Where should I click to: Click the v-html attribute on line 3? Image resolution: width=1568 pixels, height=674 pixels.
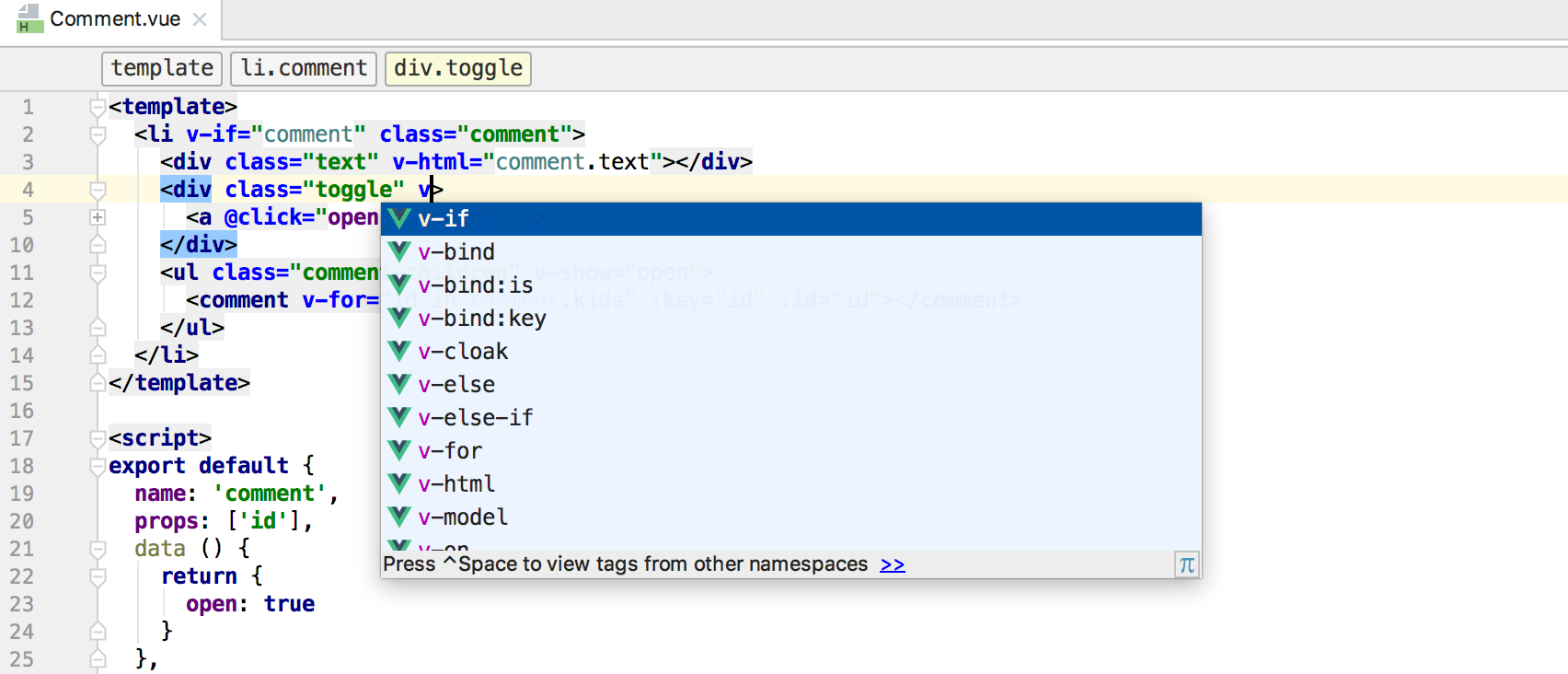(431, 162)
